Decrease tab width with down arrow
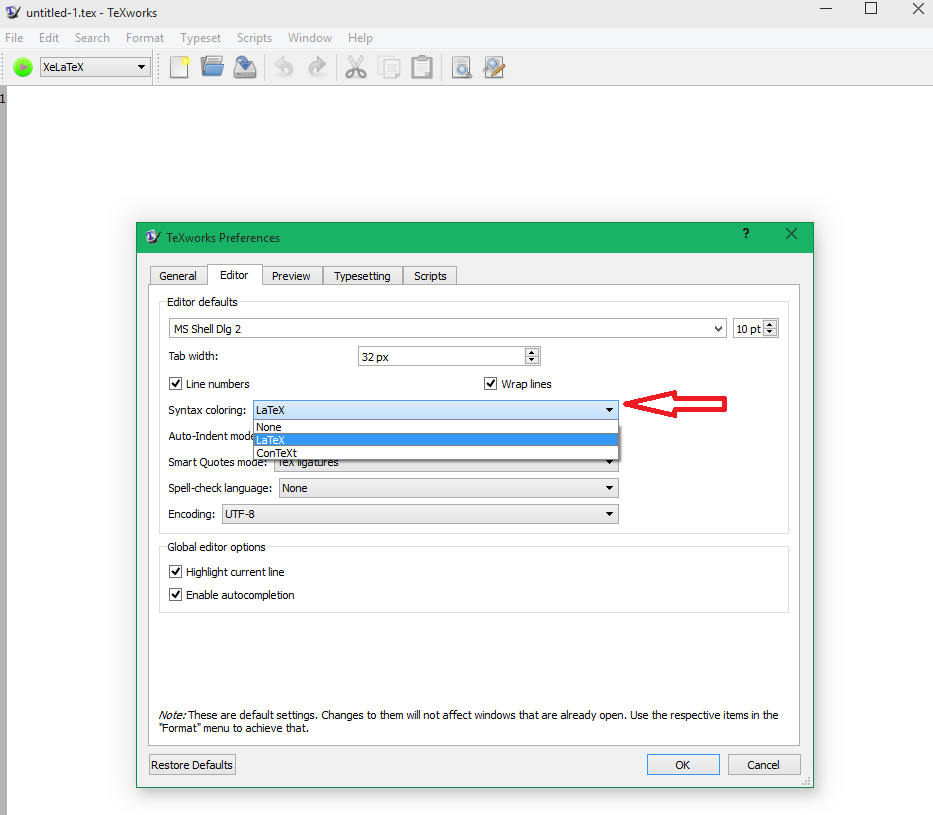Viewport: 933px width, 815px height. tap(532, 360)
